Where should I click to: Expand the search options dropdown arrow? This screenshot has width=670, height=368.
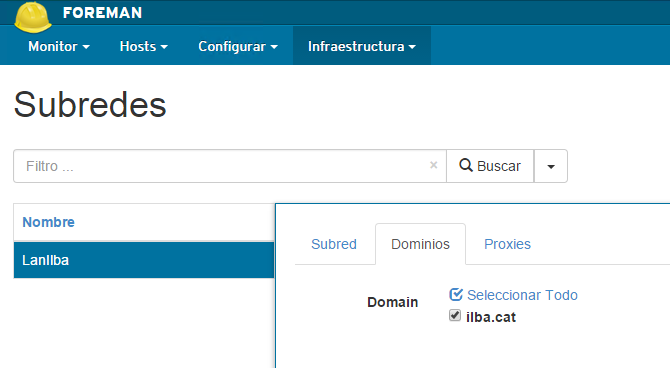551,166
